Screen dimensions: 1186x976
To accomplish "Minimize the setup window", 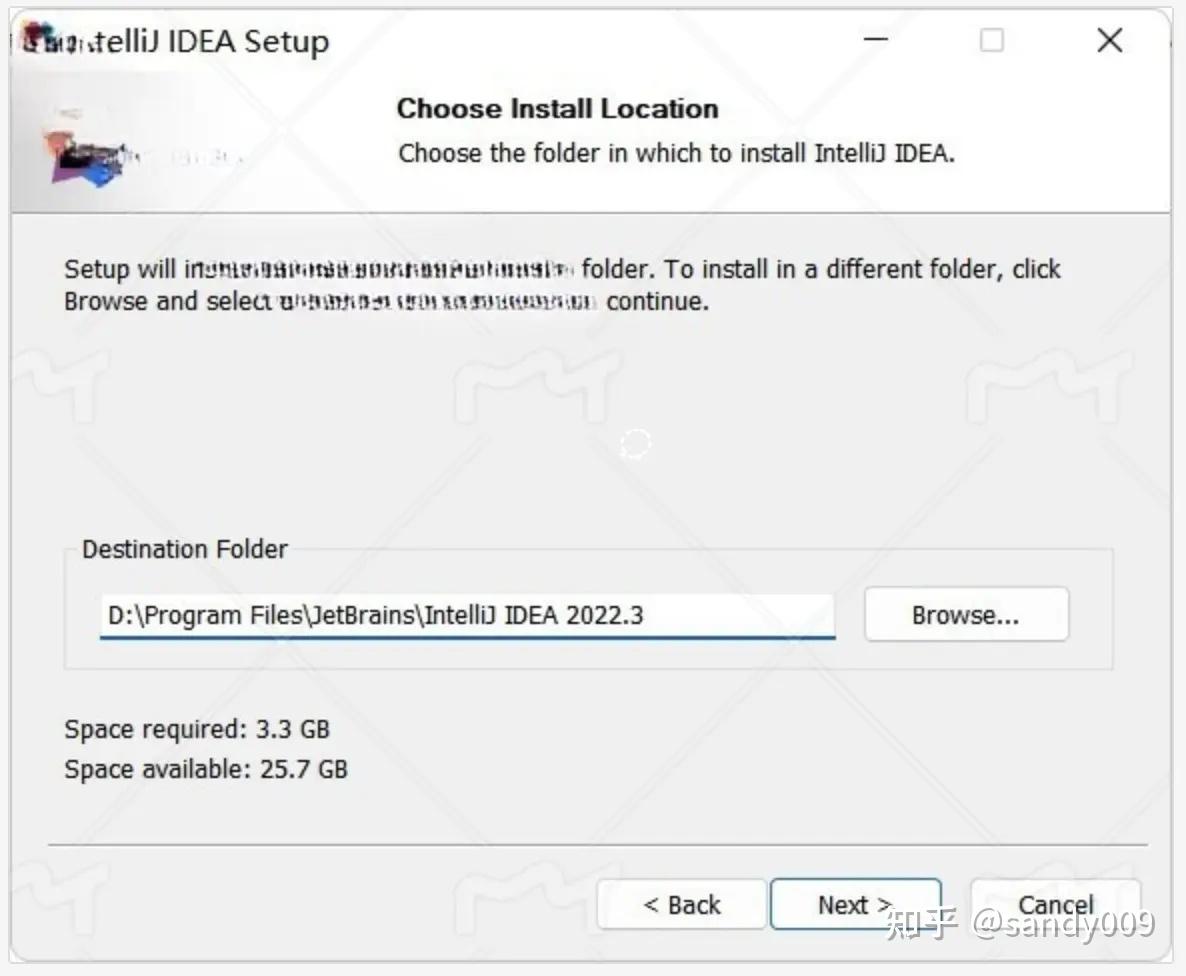I will click(x=875, y=40).
